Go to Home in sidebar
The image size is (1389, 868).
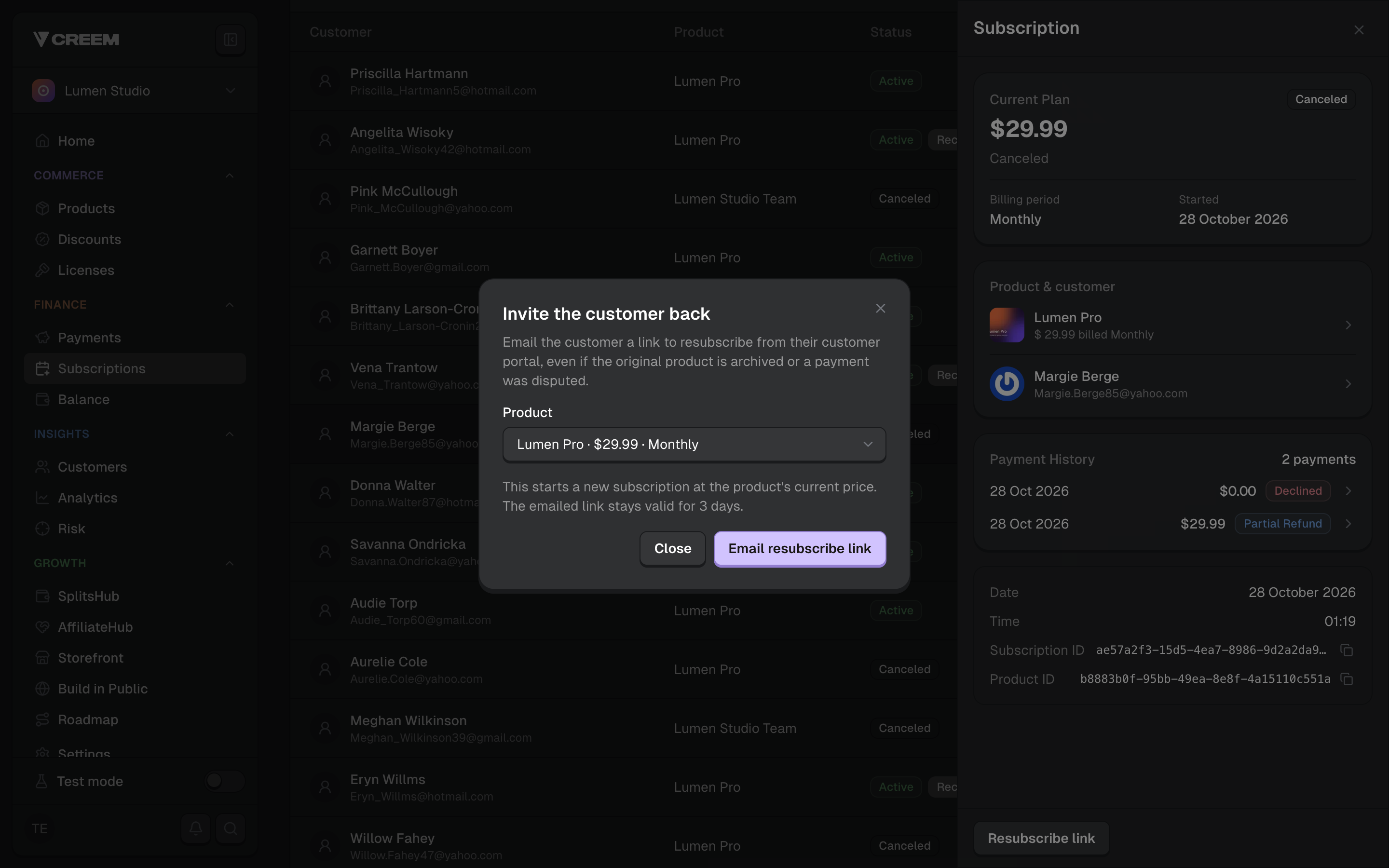[135, 141]
